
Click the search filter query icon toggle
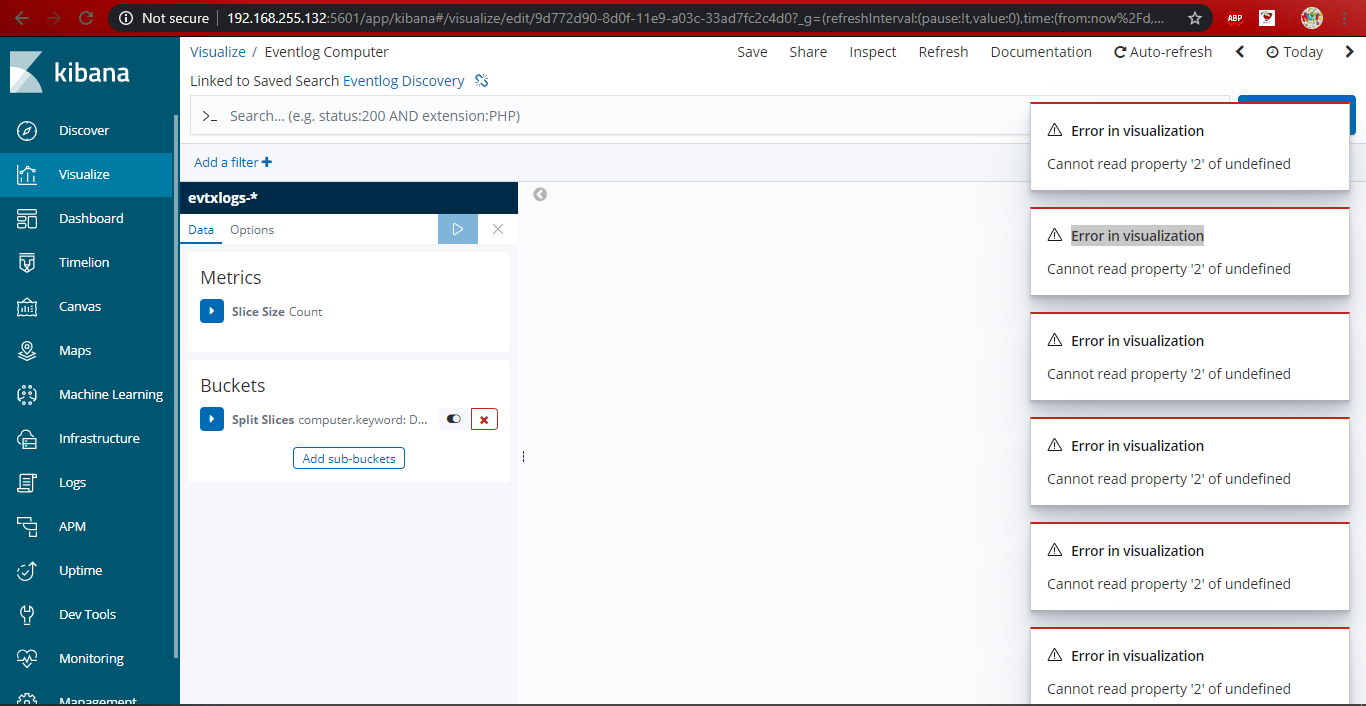tap(209, 115)
